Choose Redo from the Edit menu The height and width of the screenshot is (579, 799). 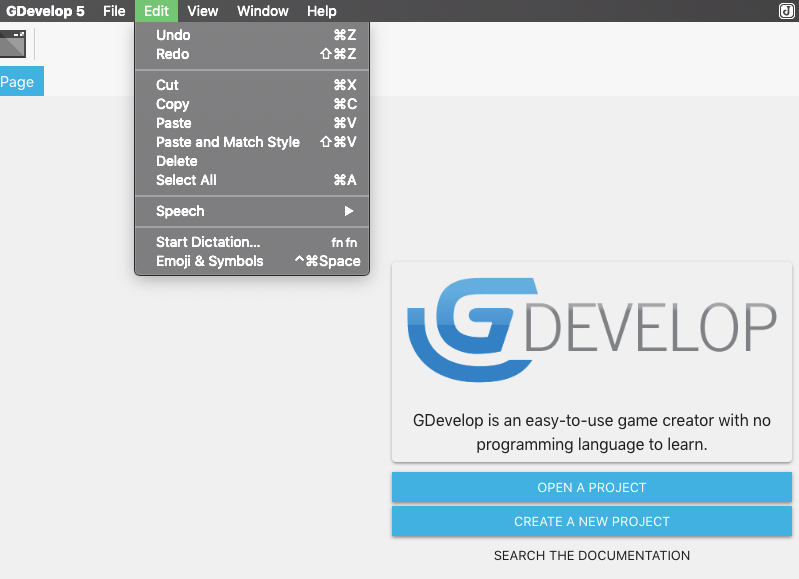[x=252, y=54]
